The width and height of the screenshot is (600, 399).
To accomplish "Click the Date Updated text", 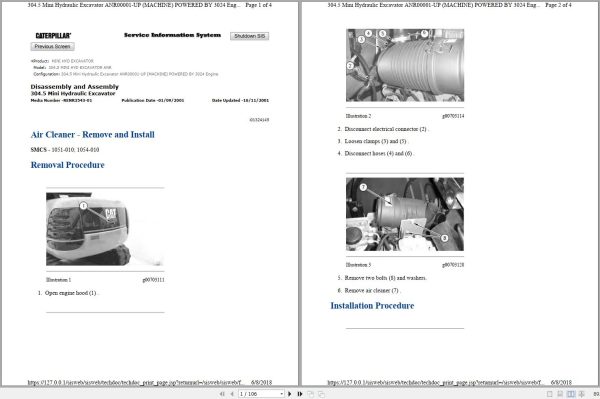I will pos(240,101).
